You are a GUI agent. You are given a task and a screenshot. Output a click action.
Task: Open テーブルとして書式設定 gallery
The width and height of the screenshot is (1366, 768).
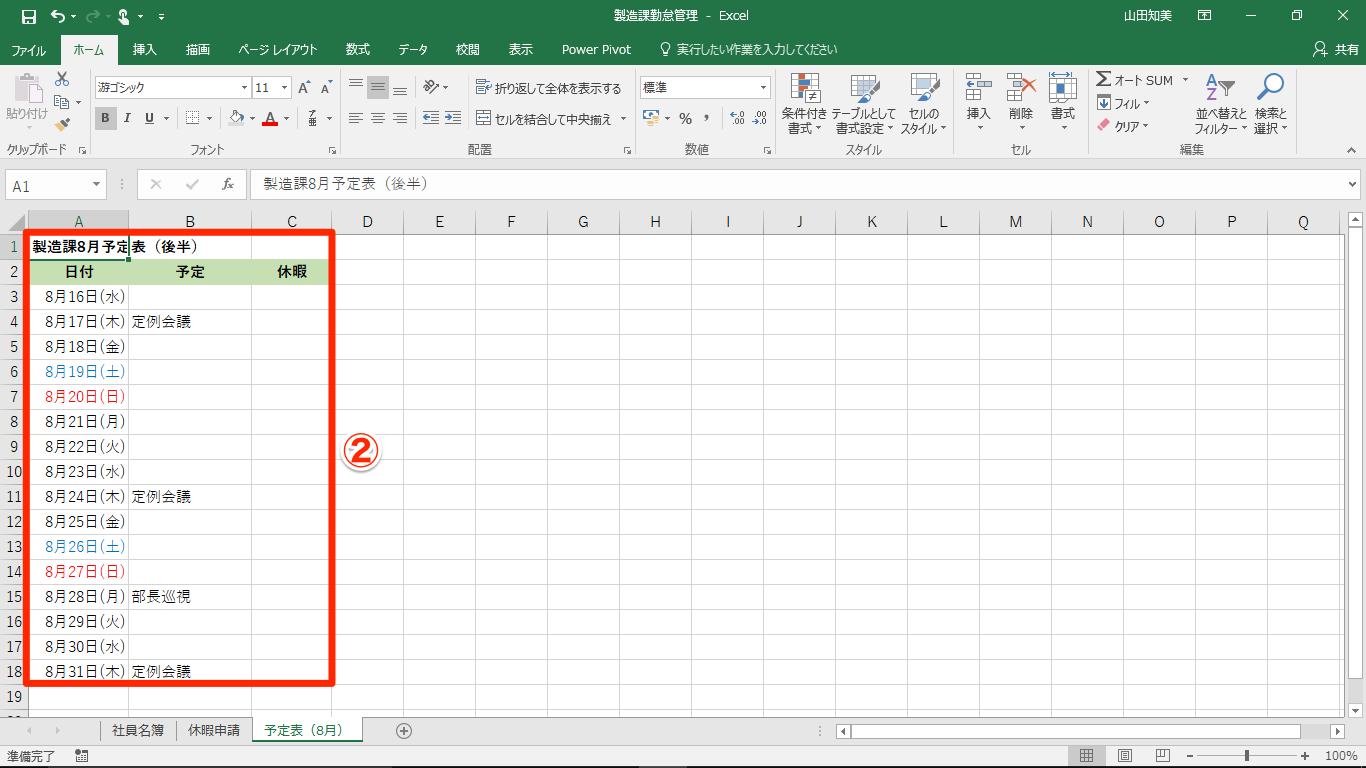[865, 104]
